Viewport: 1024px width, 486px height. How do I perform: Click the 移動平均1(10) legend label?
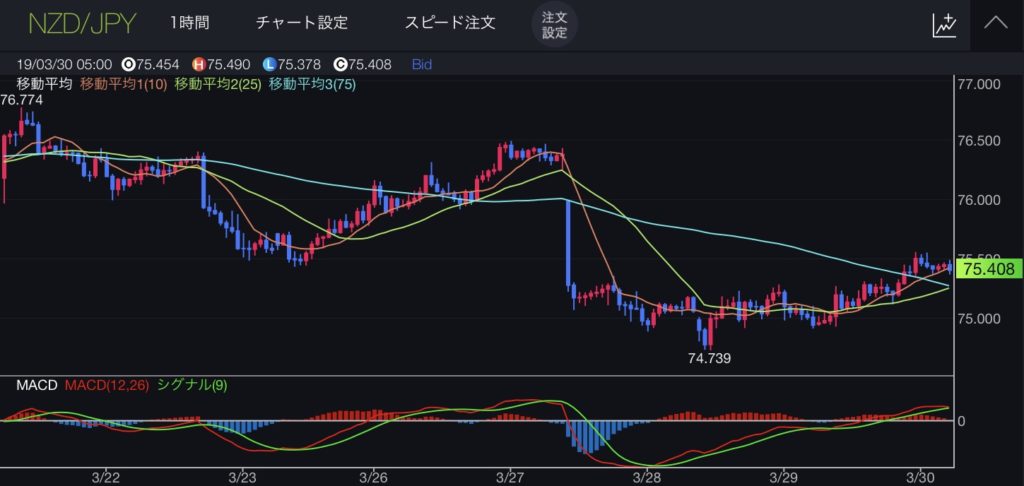[123, 84]
